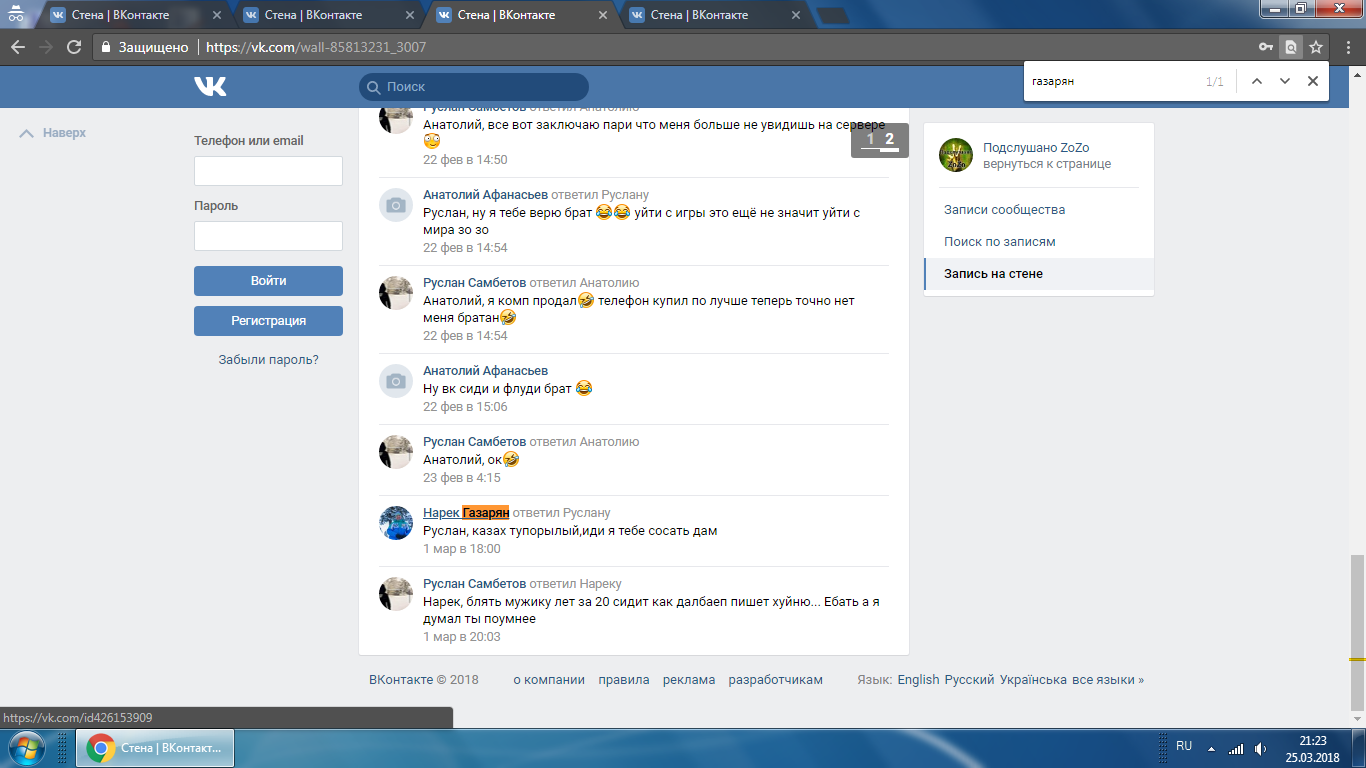1366x768 pixels.
Task: Go to page 2 of comments
Action: click(x=889, y=139)
